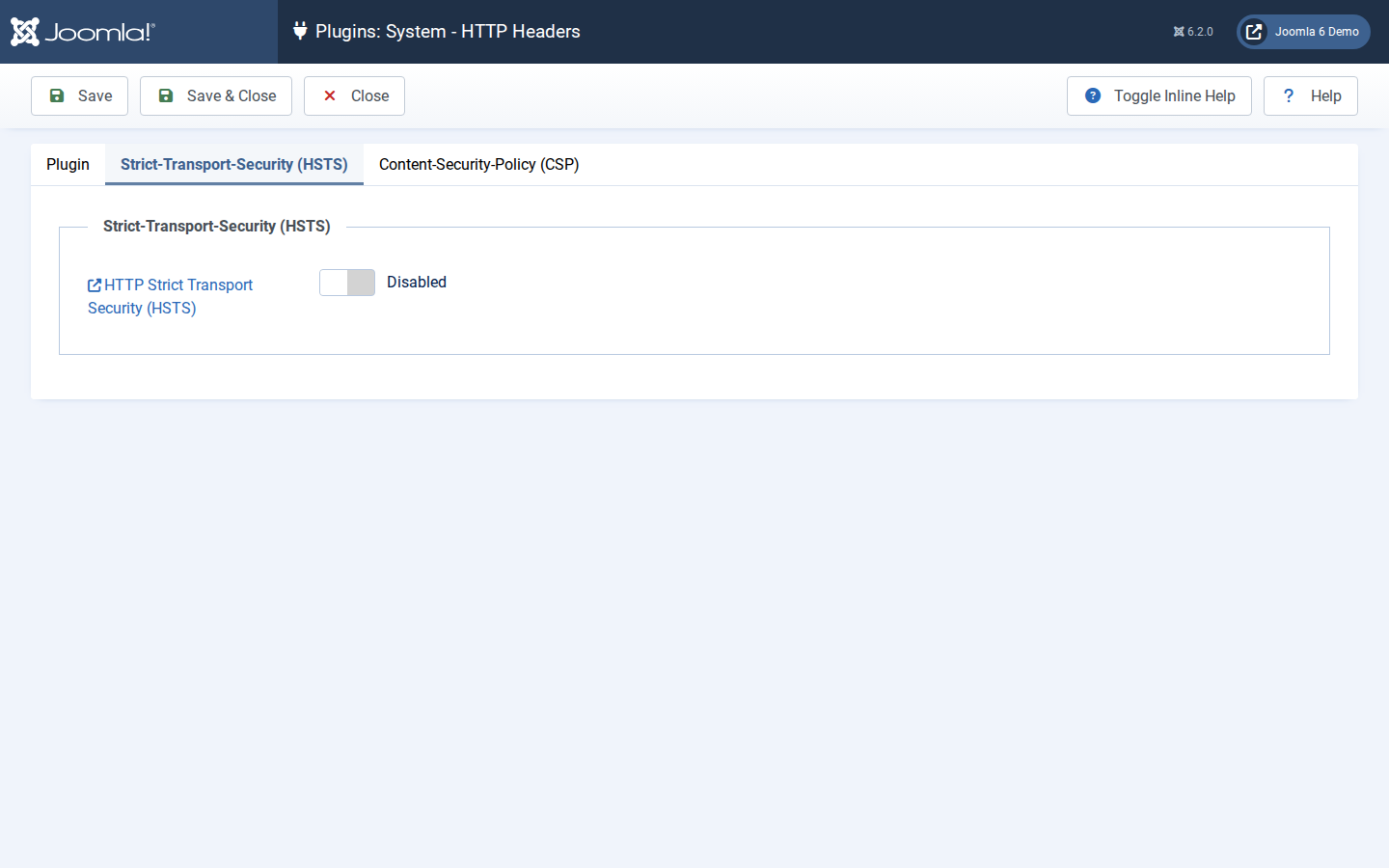
Task: Click the external link icon in Joomla 6 Demo
Action: [1254, 32]
